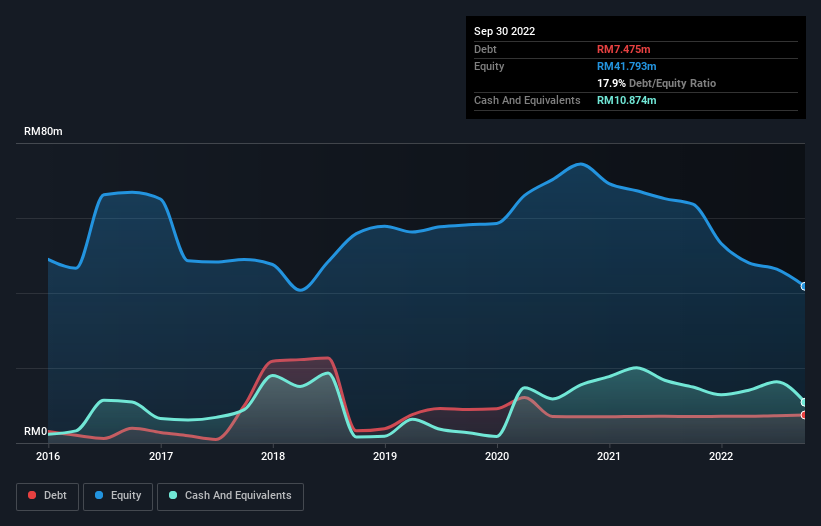821x526 pixels.
Task: Click the Debt label in tooltip
Action: (x=485, y=49)
